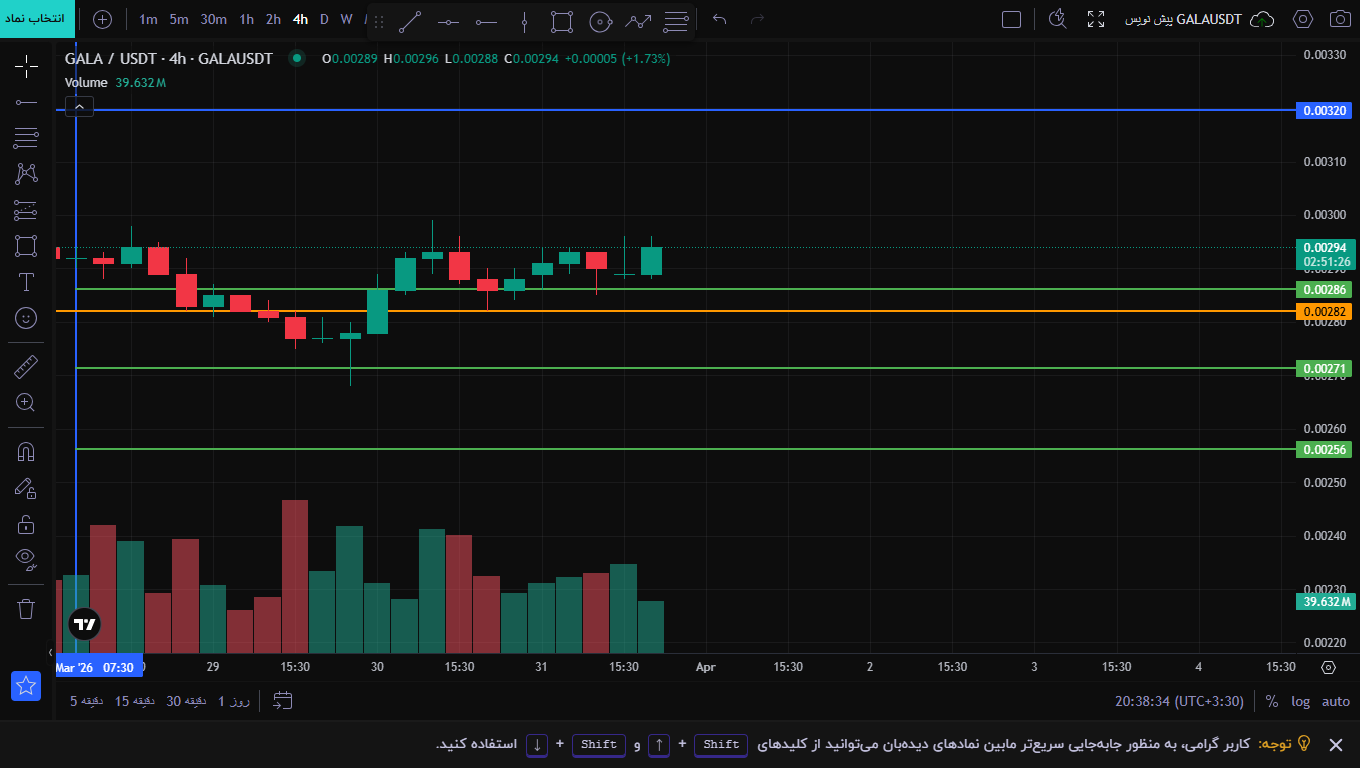Toggle stay in drawing mode
Viewport: 1360px width, 768px height.
click(x=26, y=488)
